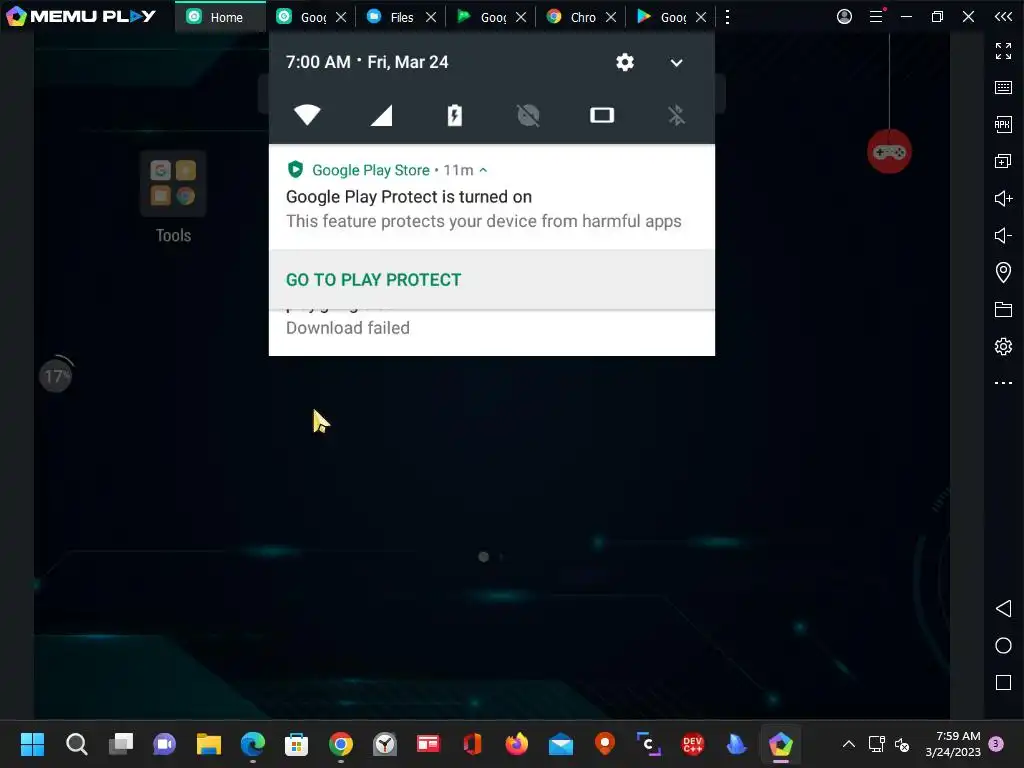Open the Download failed notification
The height and width of the screenshot is (768, 1024).
[492, 332]
